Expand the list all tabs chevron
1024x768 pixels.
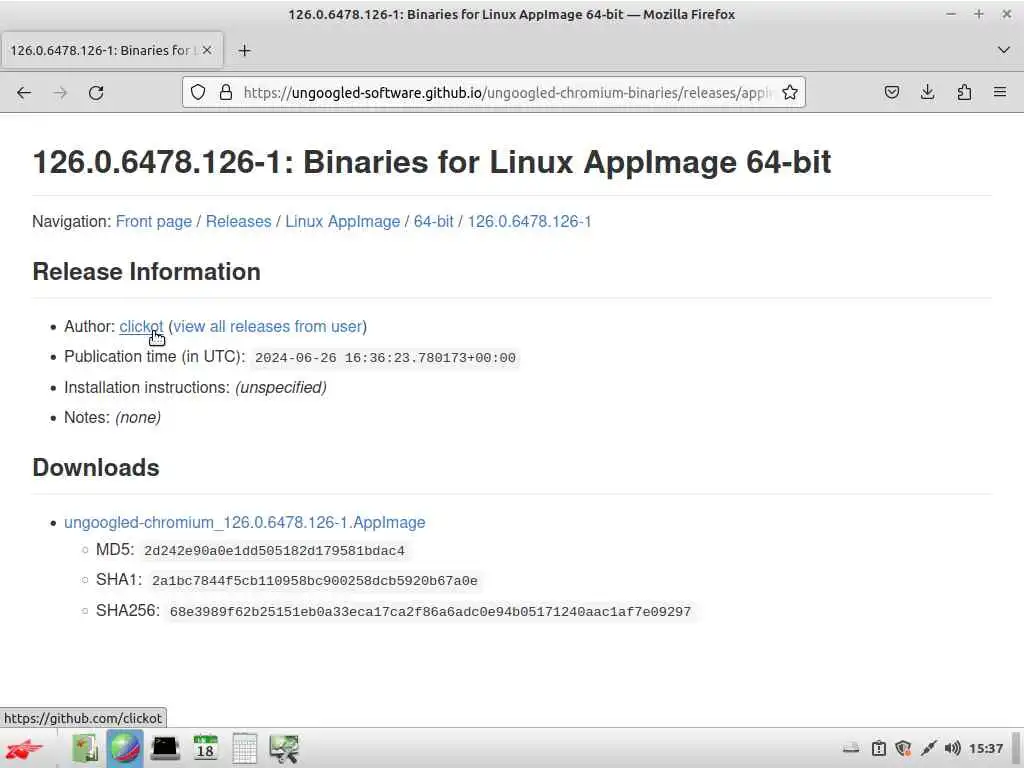tap(1004, 50)
